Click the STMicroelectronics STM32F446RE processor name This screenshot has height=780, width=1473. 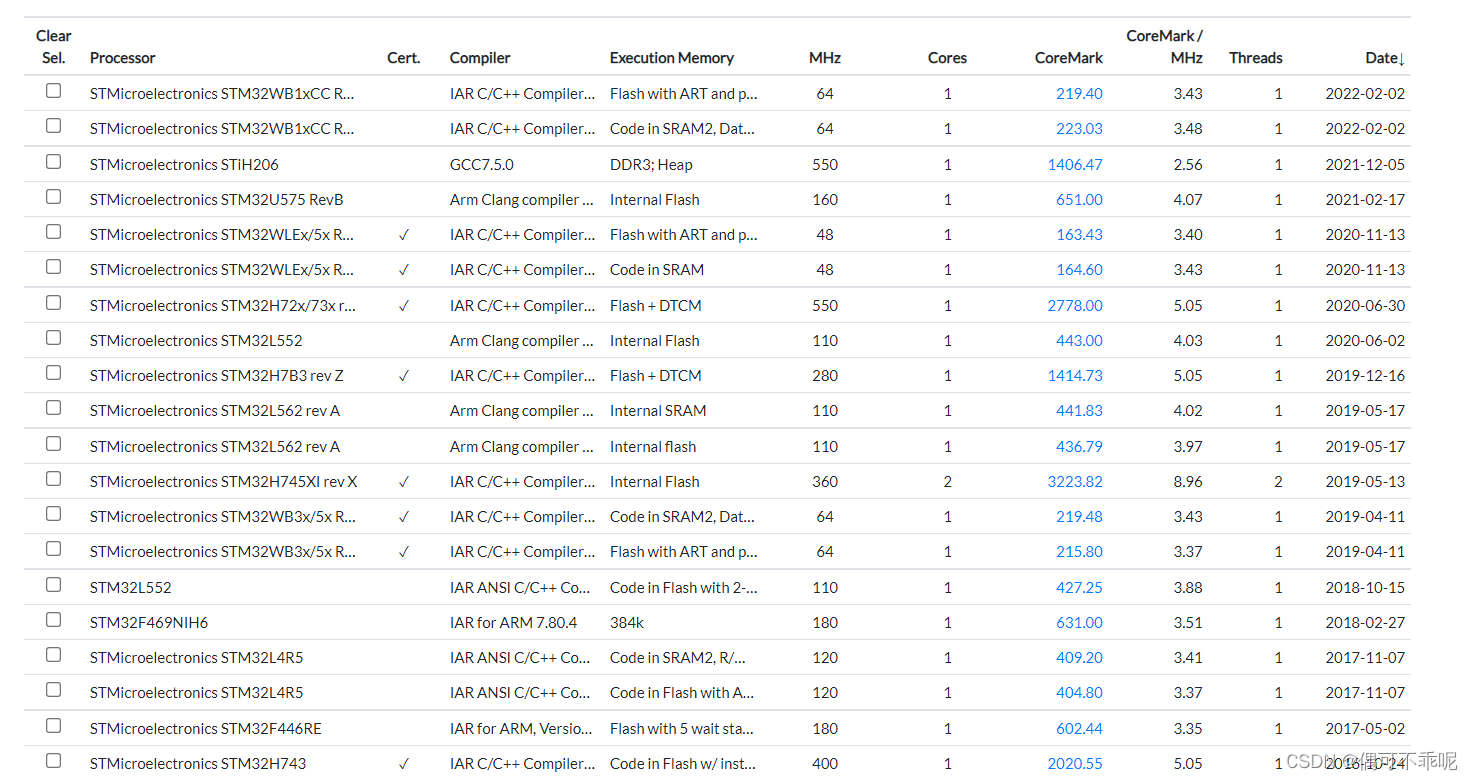(206, 729)
